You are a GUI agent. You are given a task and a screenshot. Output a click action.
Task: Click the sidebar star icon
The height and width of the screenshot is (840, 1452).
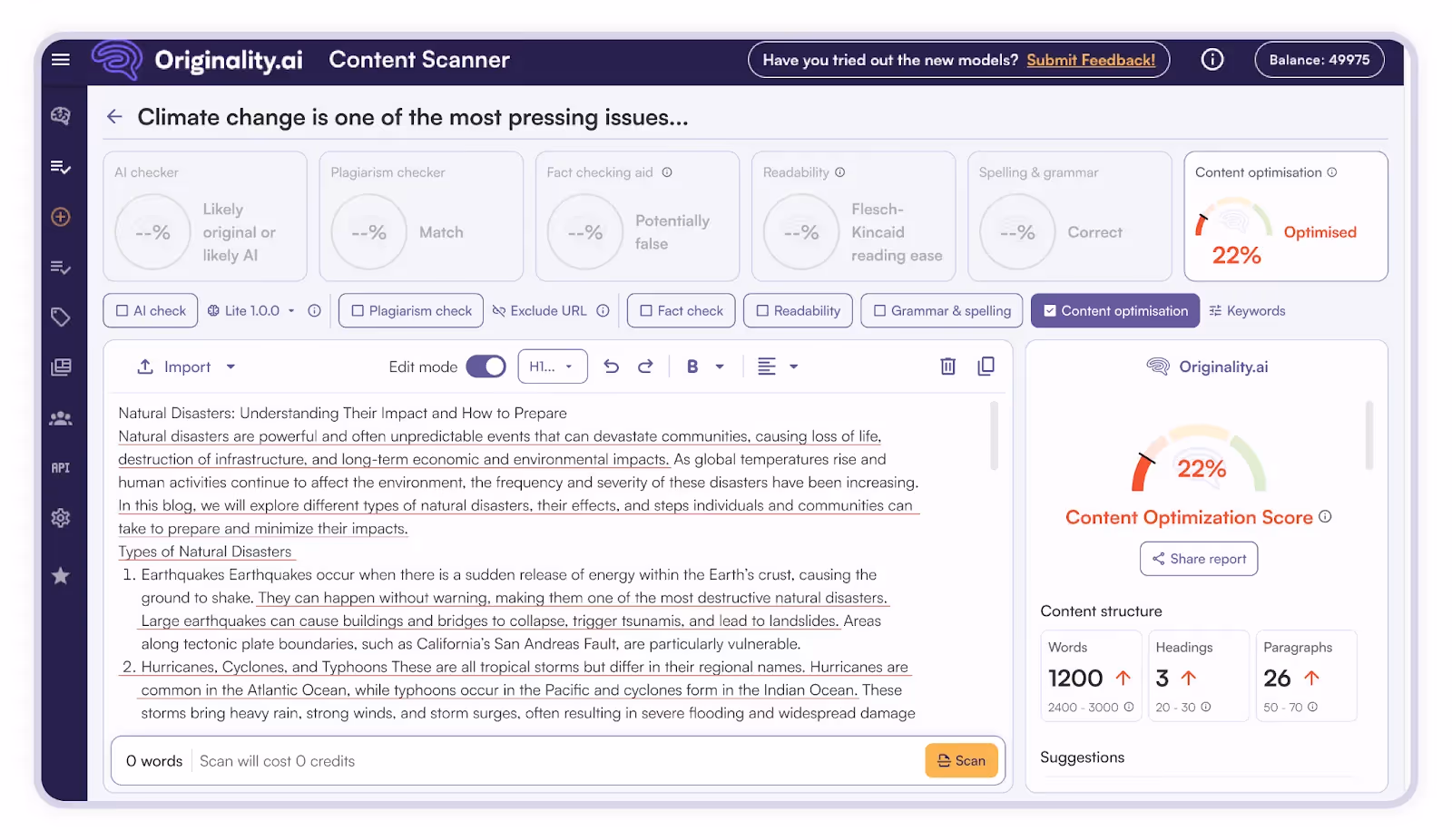(61, 576)
